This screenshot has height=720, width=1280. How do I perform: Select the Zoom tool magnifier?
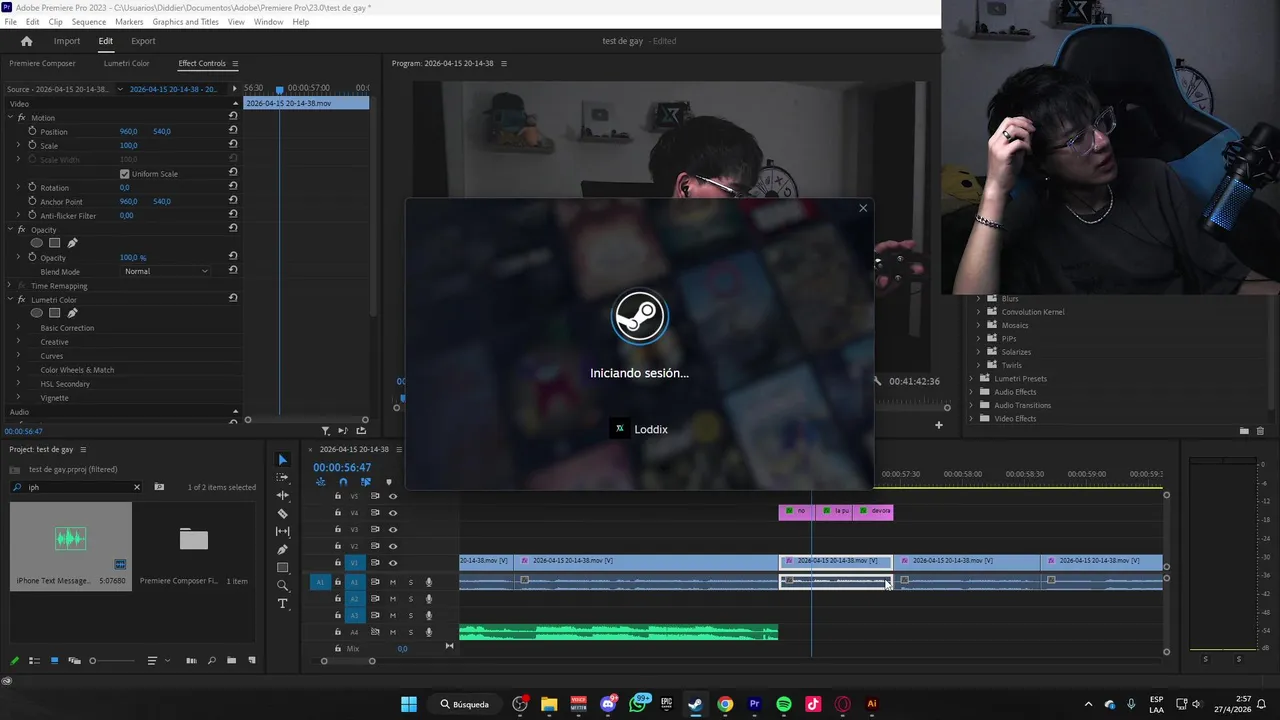(282, 586)
